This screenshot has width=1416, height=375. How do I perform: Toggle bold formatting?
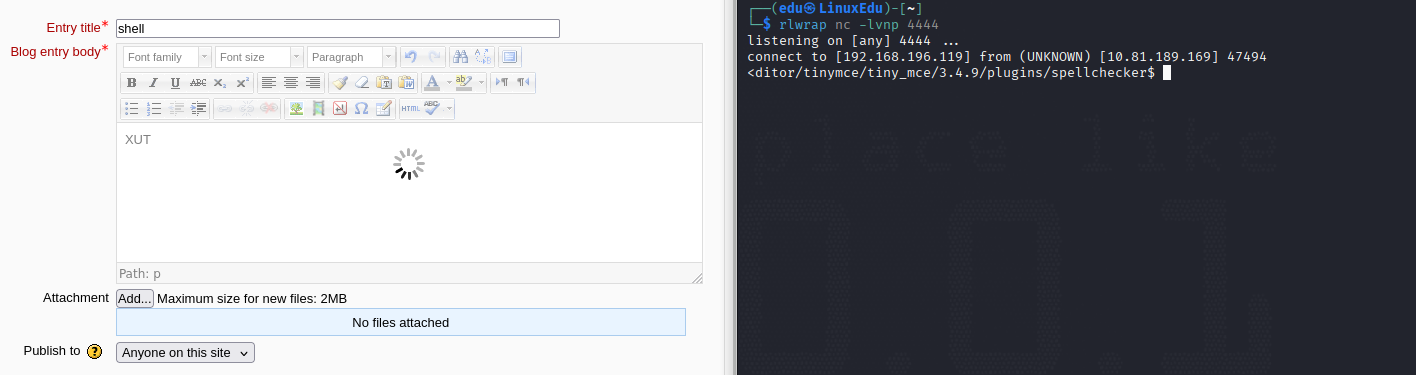point(131,83)
